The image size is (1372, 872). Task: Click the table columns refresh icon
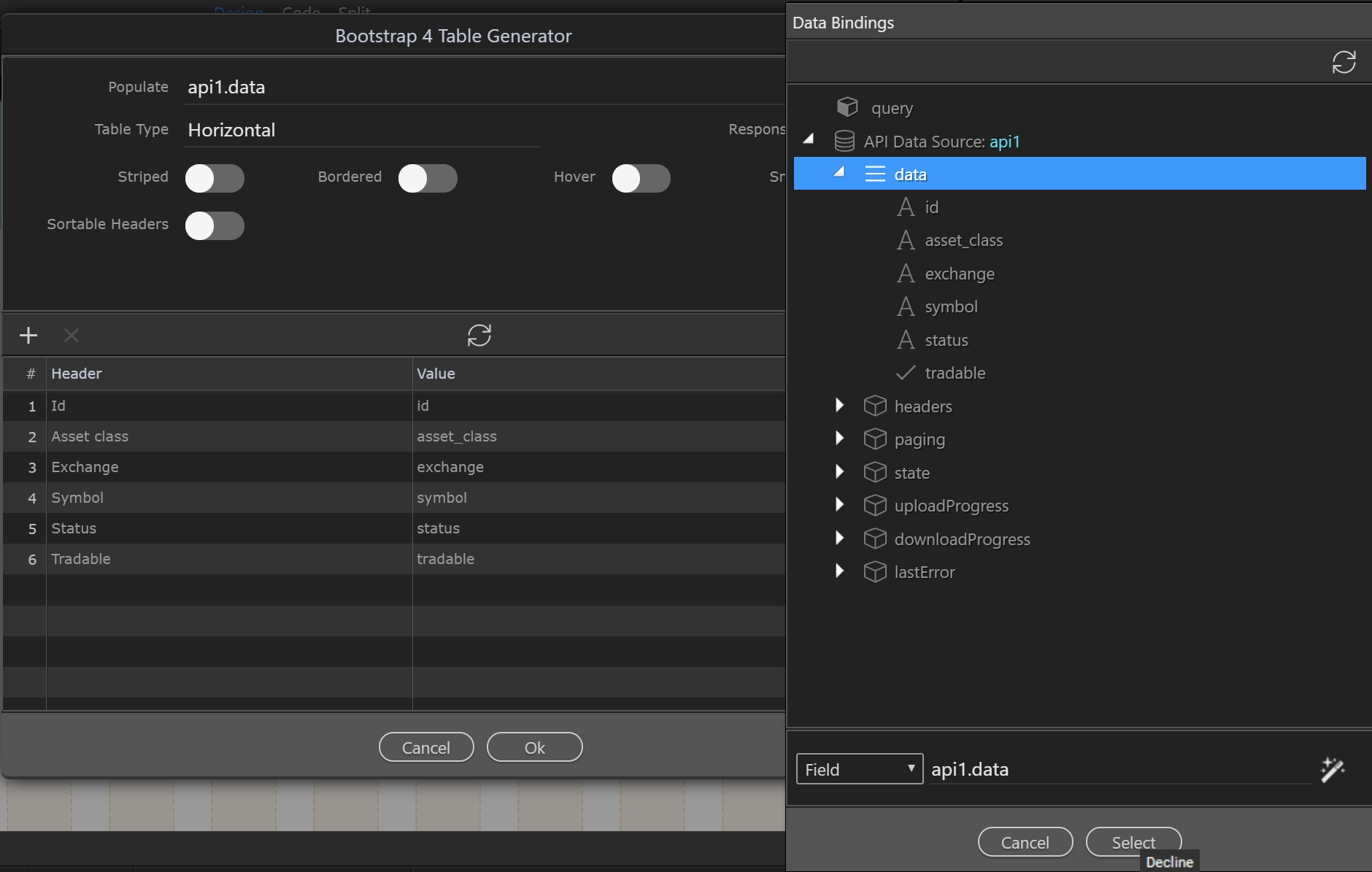pyautogui.click(x=479, y=336)
